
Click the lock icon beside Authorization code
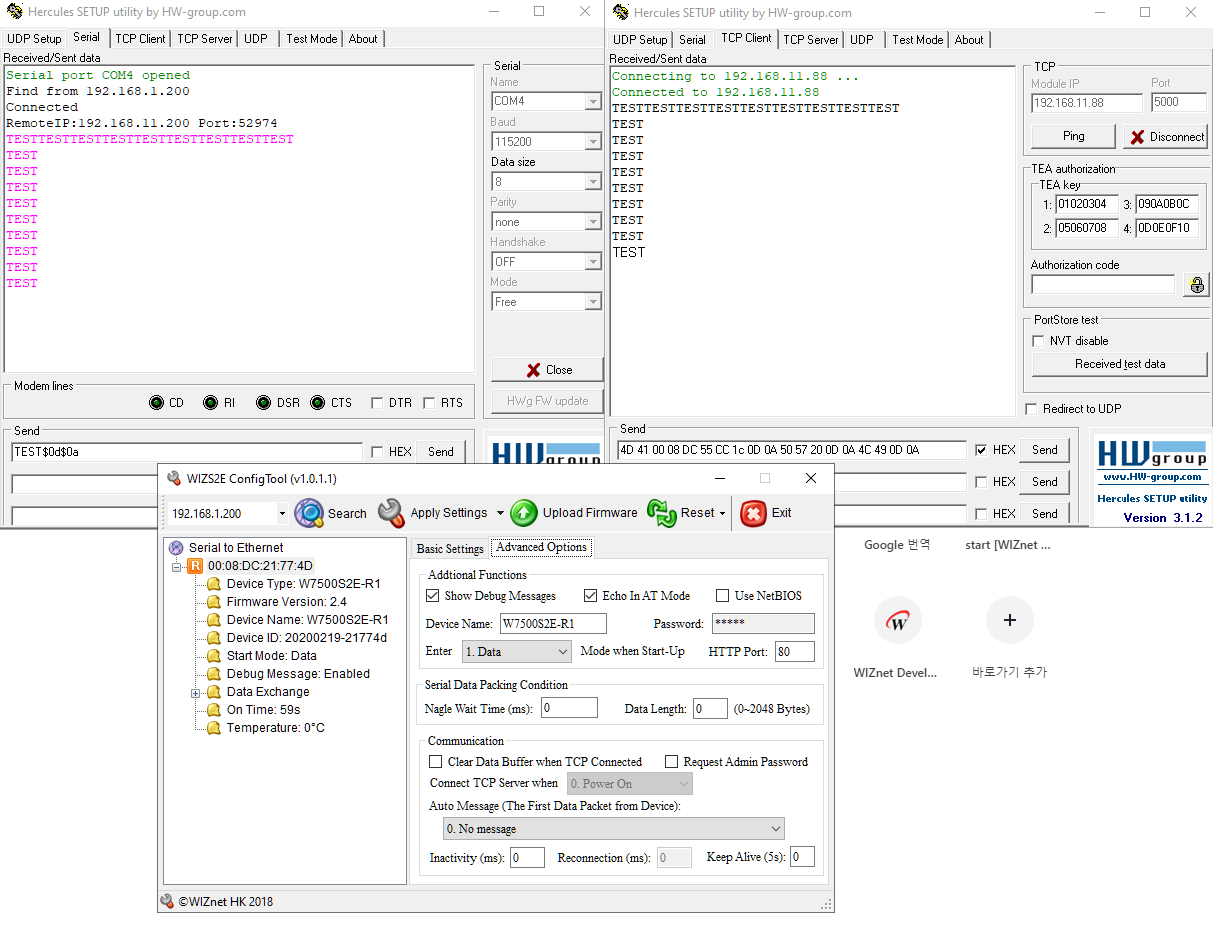tap(1195, 285)
